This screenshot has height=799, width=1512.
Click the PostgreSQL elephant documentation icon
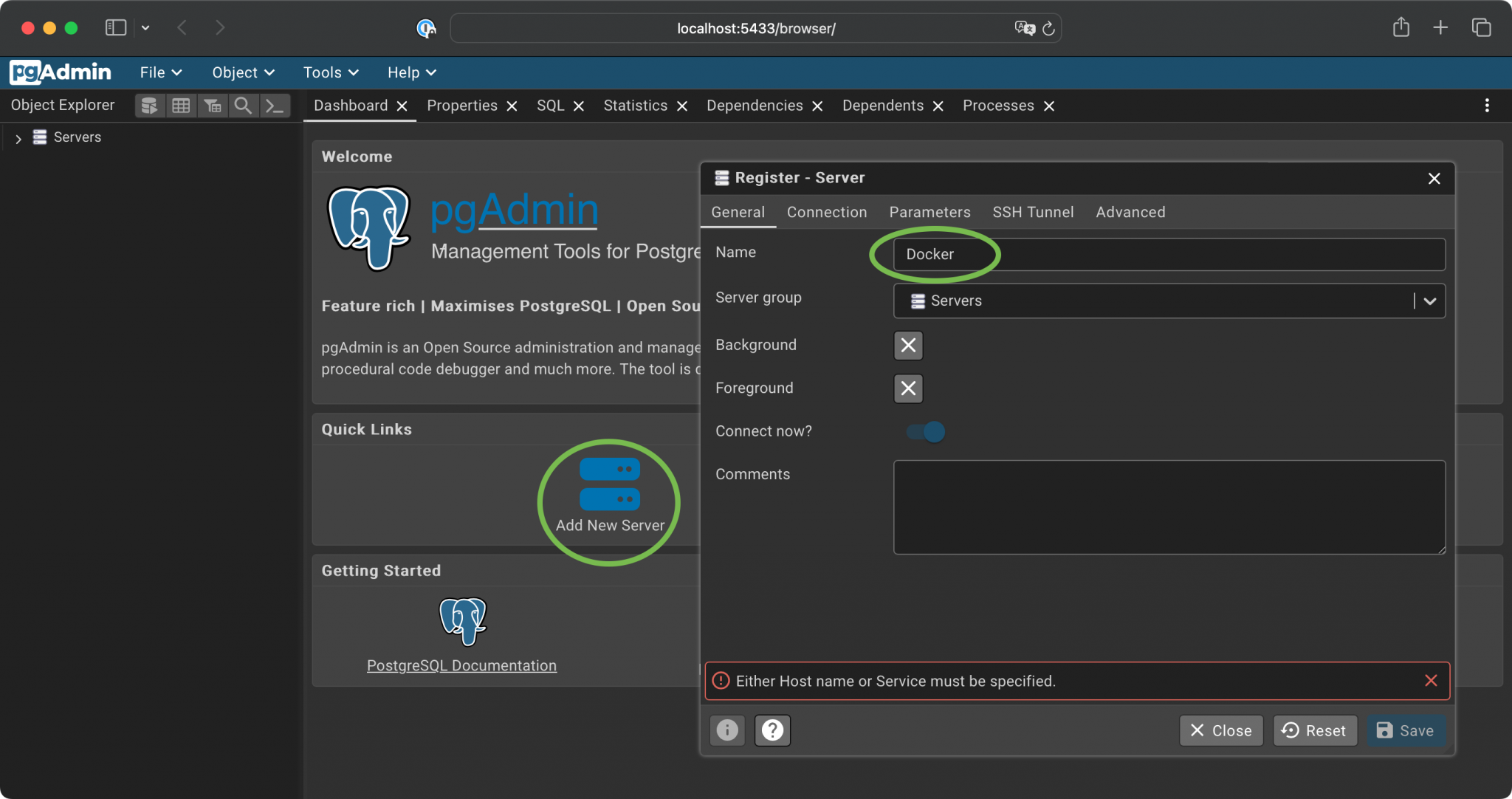click(x=463, y=621)
